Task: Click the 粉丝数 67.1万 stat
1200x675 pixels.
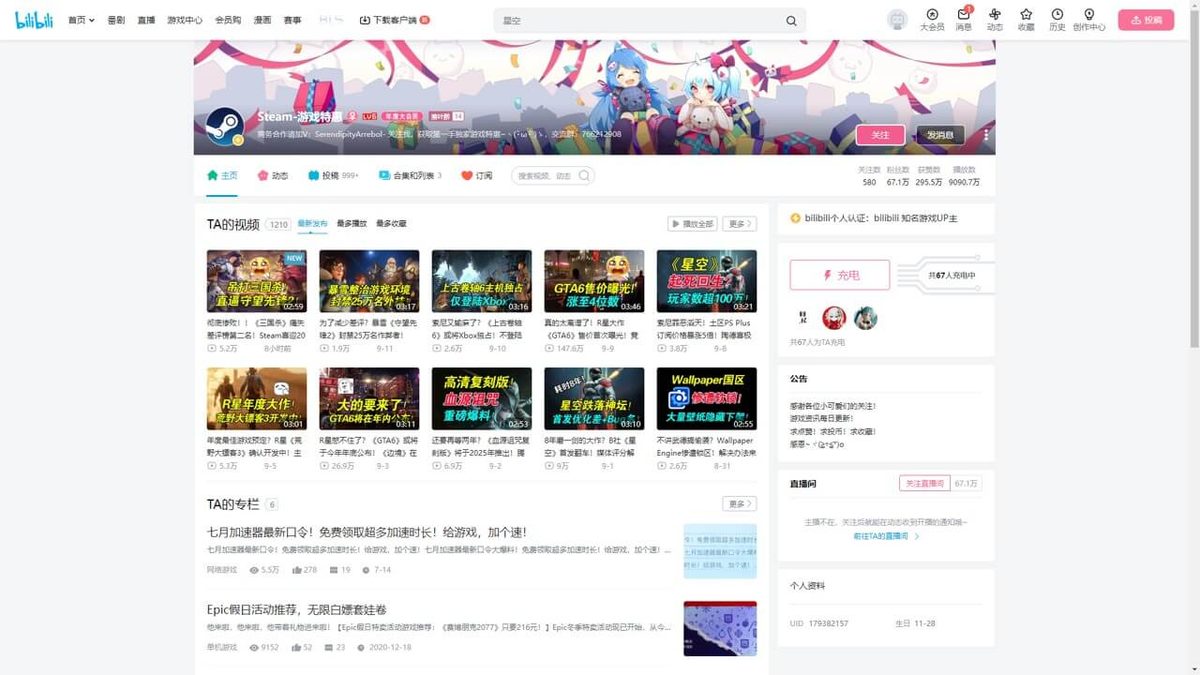Action: (897, 177)
